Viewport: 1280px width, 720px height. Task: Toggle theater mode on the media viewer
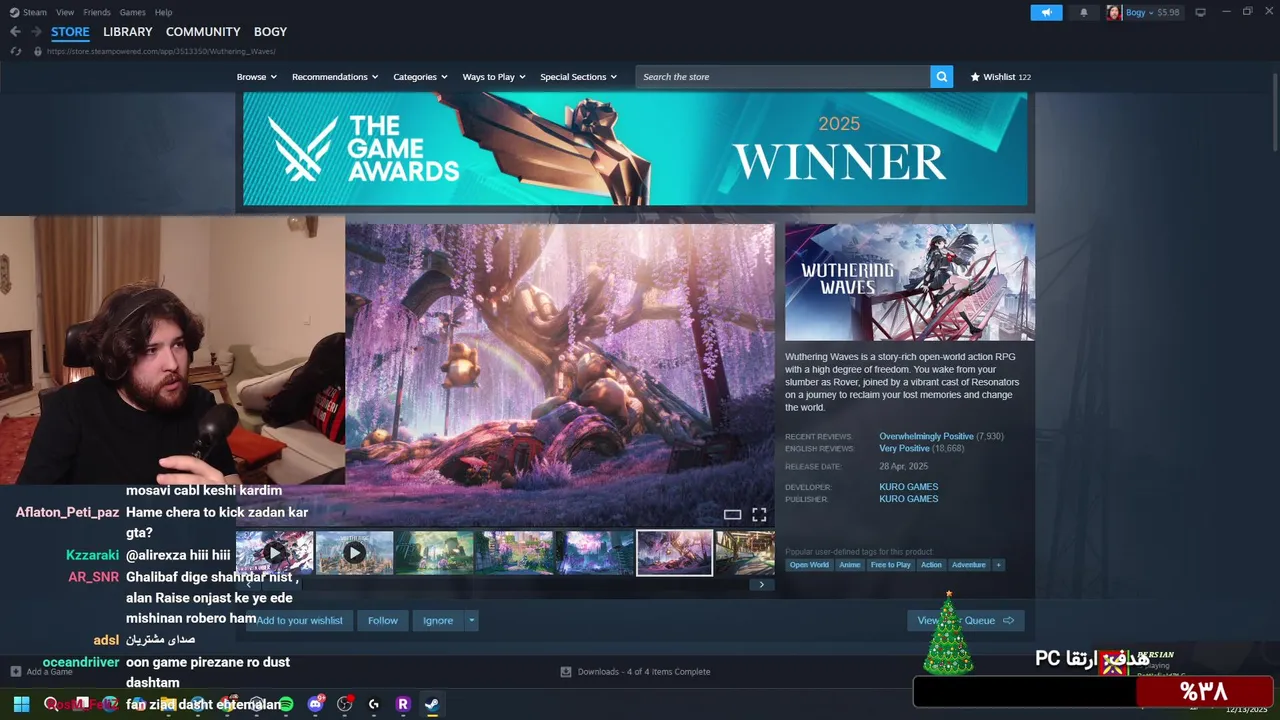pyautogui.click(x=732, y=515)
